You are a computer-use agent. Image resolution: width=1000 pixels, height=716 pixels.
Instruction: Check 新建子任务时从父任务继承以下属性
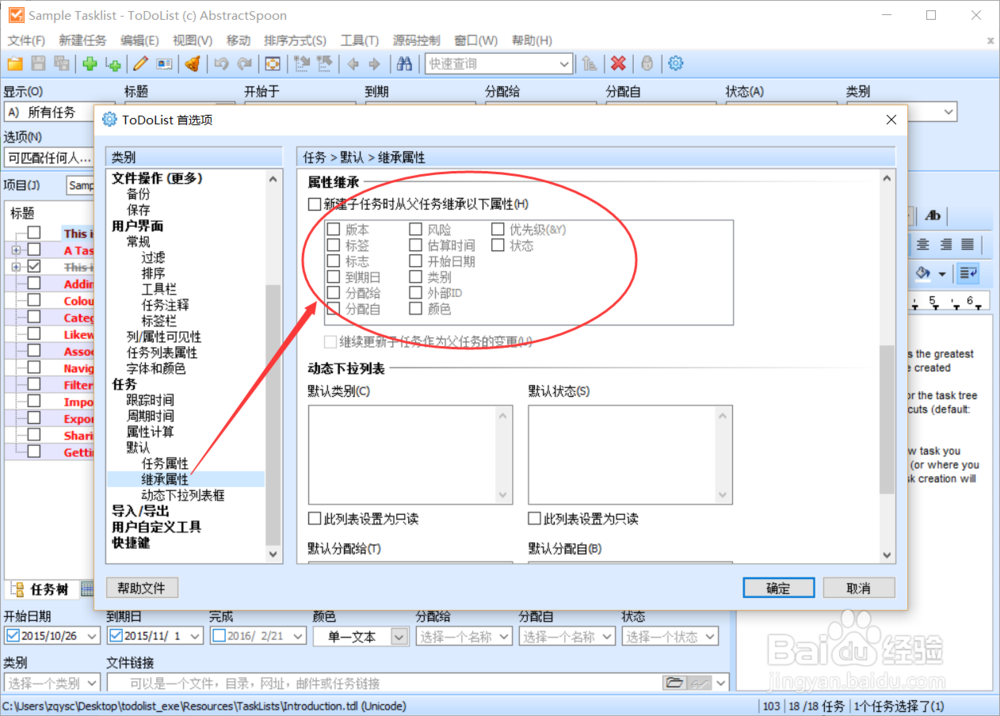point(313,203)
